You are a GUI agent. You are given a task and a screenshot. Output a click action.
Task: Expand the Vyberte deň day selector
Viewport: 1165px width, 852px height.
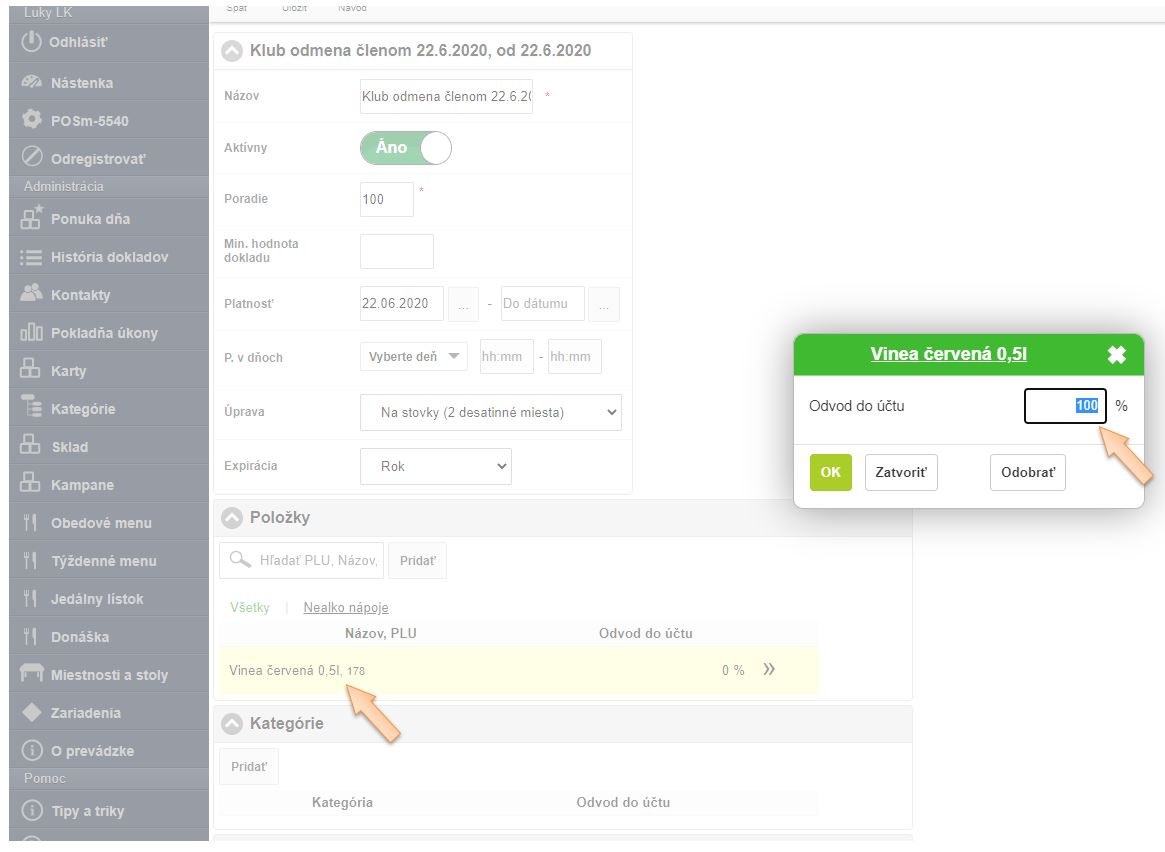pyautogui.click(x=413, y=357)
